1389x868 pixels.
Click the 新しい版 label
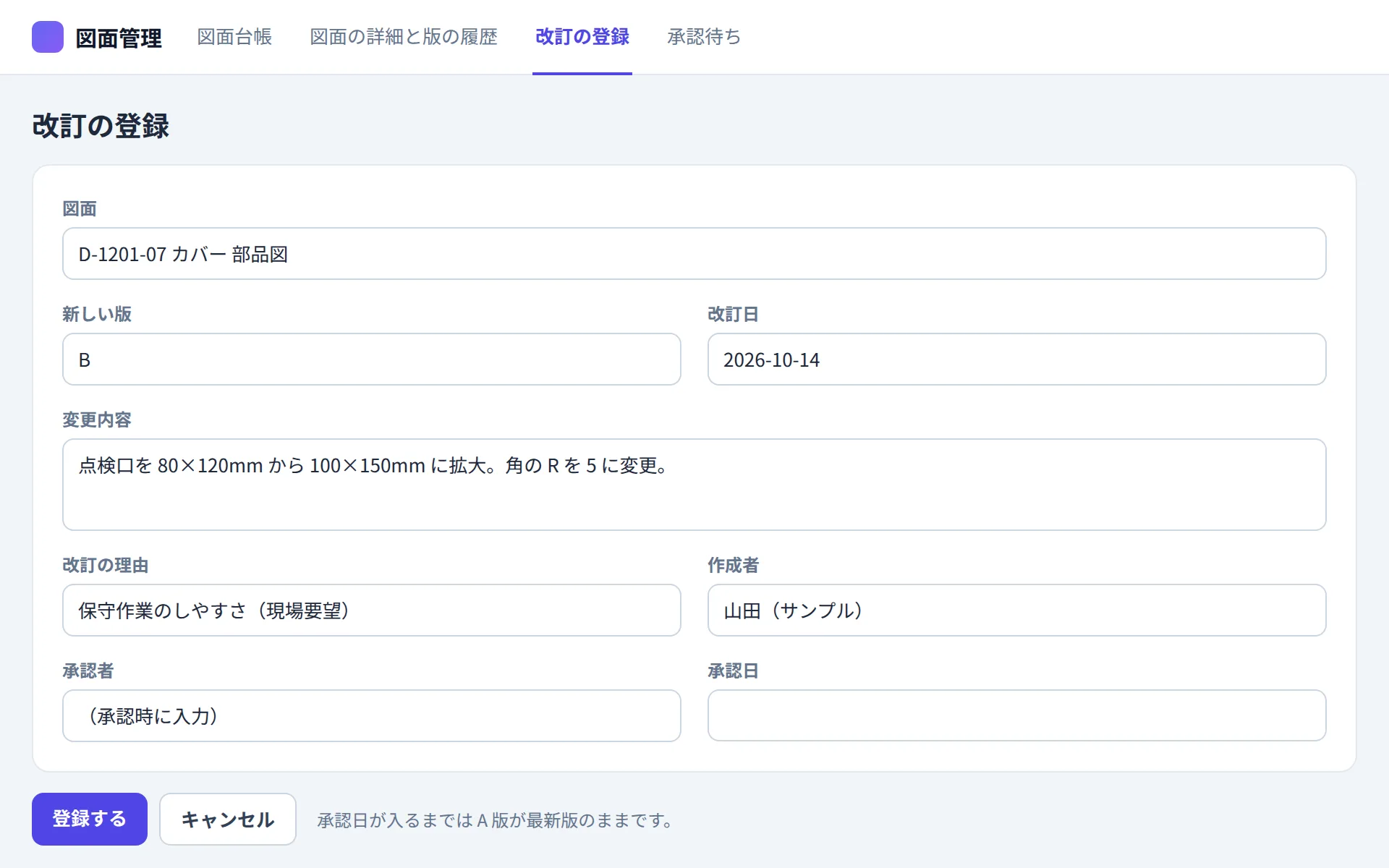(97, 314)
